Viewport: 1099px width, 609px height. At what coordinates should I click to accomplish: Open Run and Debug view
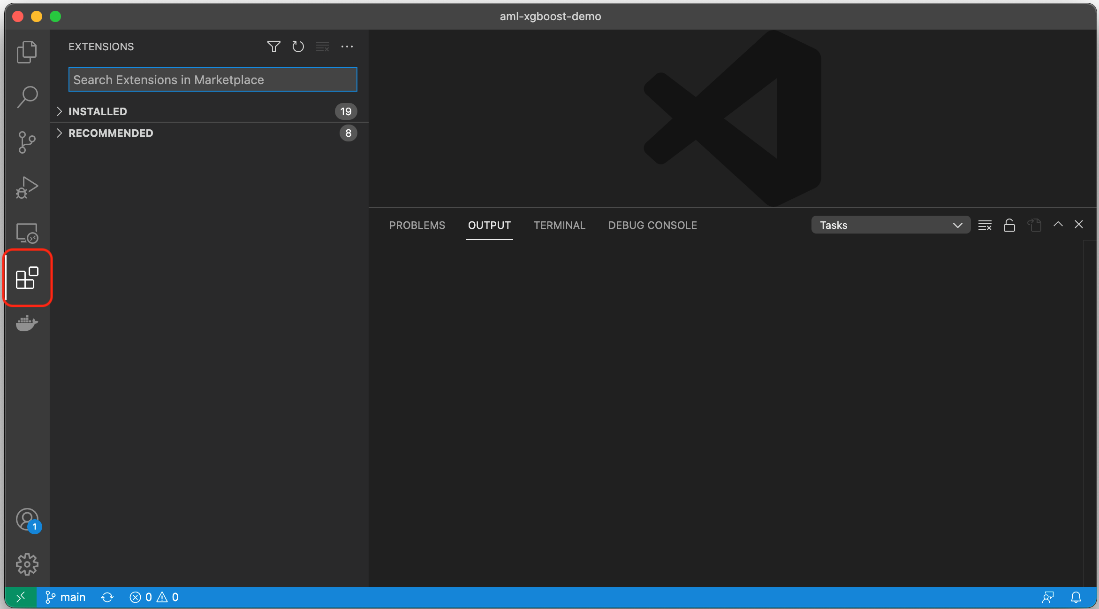[x=27, y=188]
